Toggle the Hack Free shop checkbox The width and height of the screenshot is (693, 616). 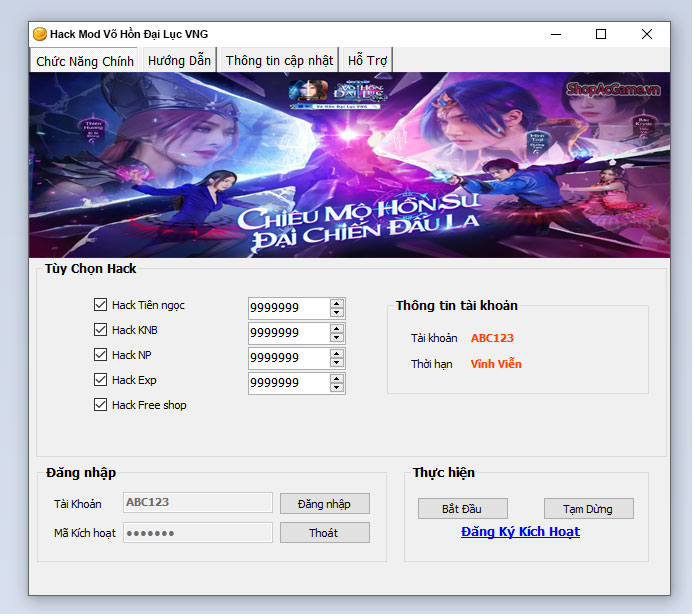tap(100, 405)
